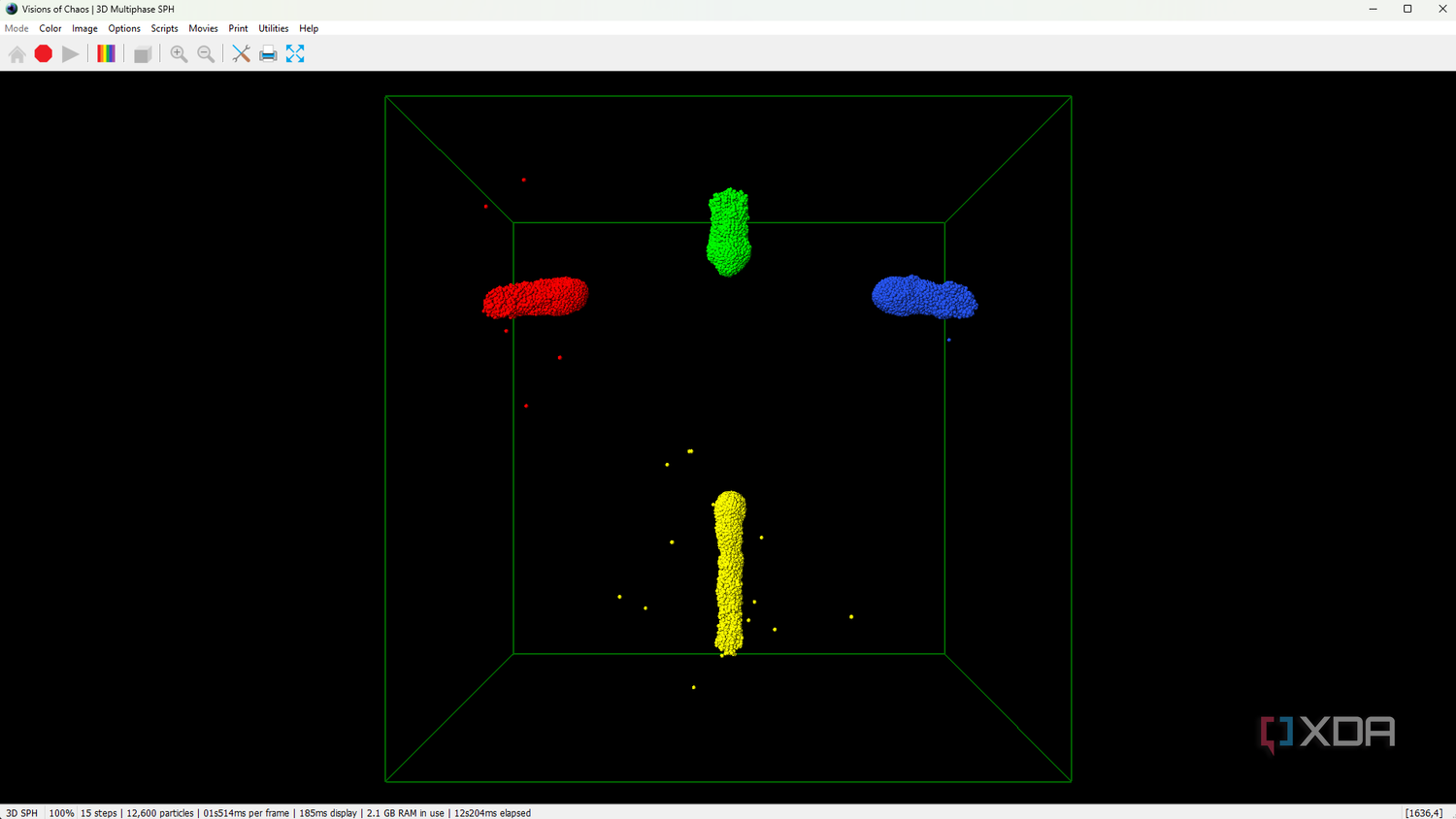Open the Mode menu
This screenshot has height=819, width=1456.
tap(17, 29)
